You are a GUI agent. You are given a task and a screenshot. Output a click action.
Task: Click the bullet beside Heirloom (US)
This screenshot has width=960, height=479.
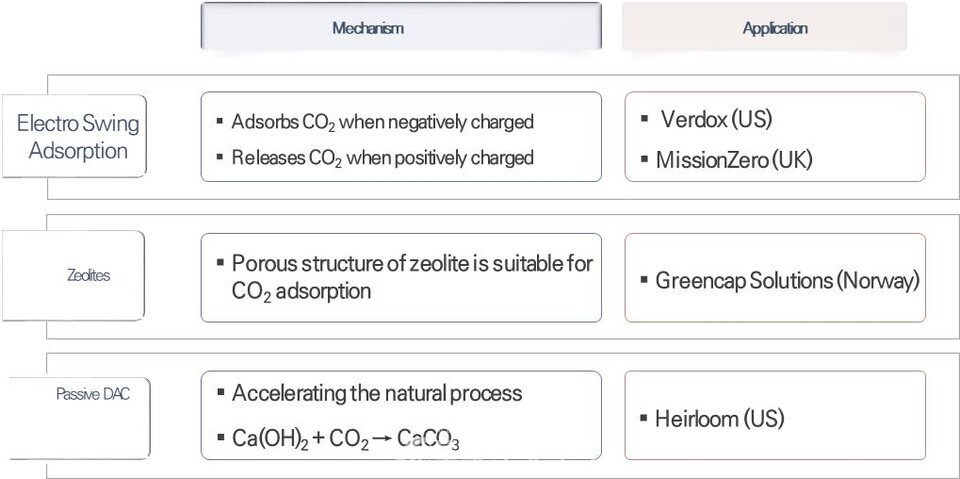[644, 418]
